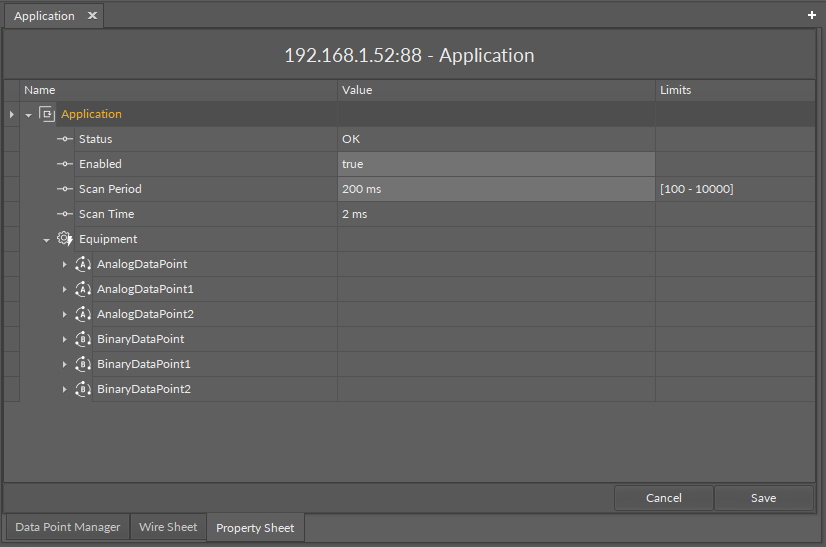
Task: Expand the BinaryDataPoint2 node
Action: click(64, 389)
